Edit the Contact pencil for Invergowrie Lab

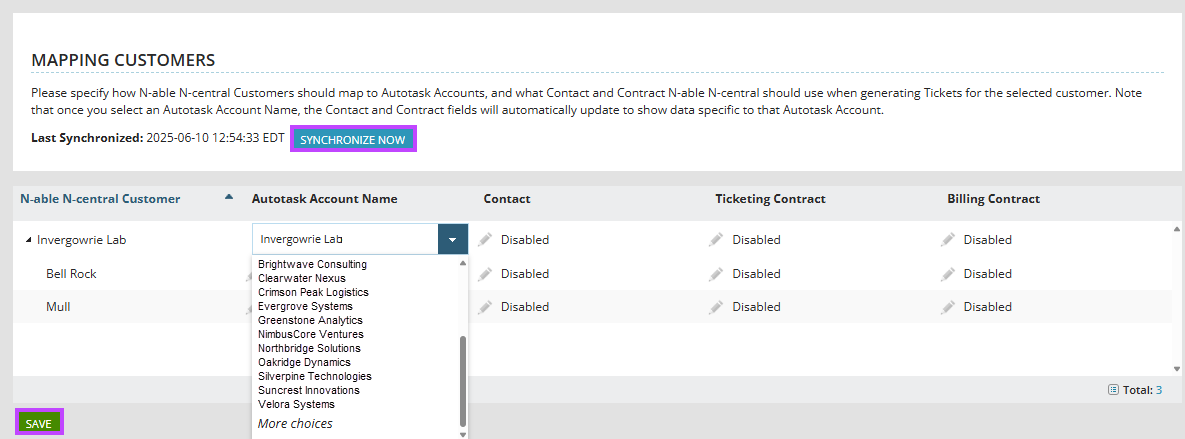[x=485, y=240]
